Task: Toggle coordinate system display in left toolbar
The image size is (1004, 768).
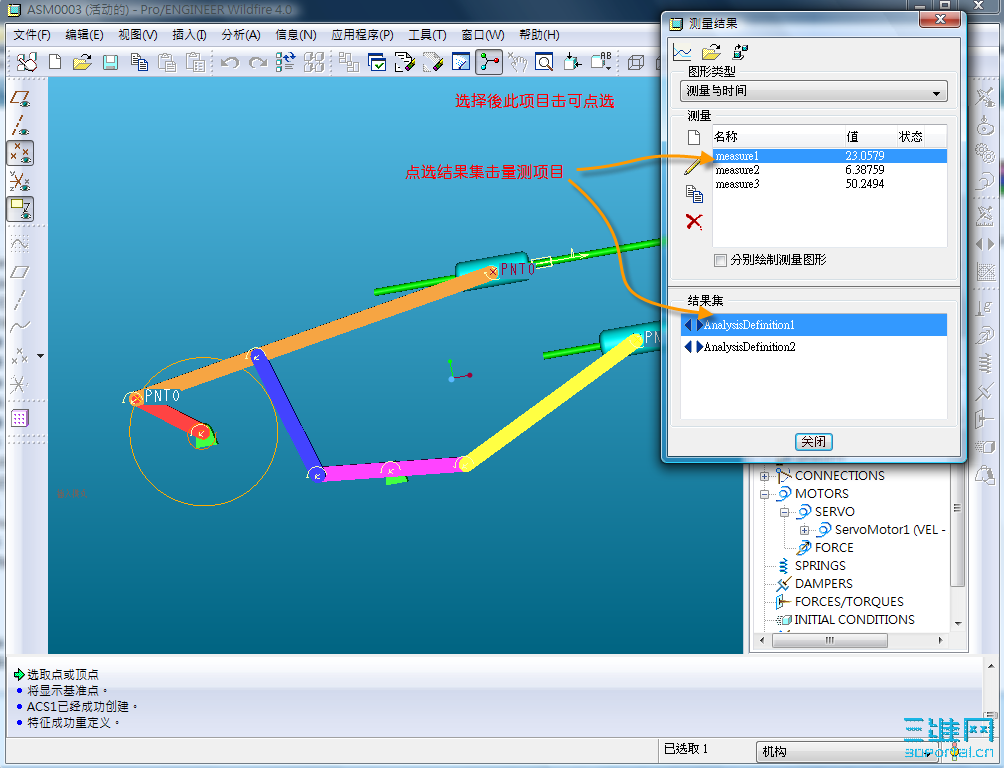Action: pos(20,181)
